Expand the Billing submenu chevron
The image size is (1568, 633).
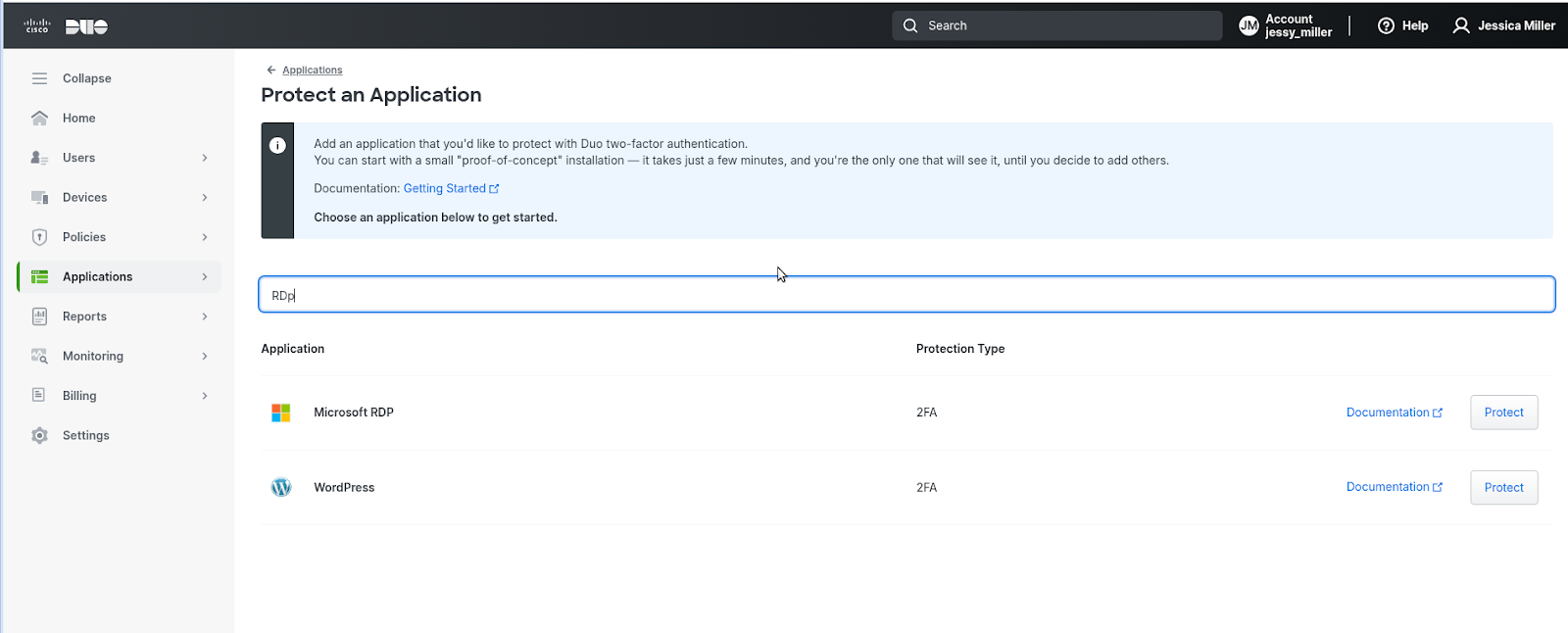[x=205, y=396]
